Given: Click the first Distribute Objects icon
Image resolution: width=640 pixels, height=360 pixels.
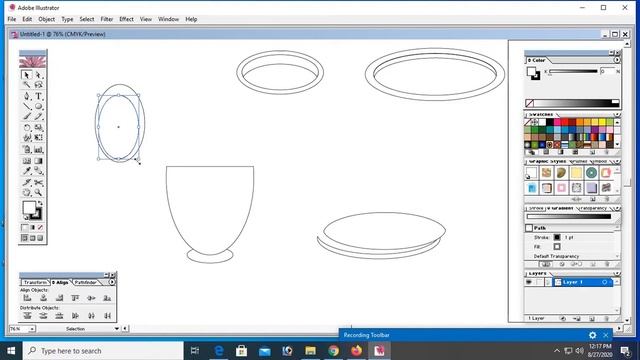Looking at the screenshot, I should pyautogui.click(x=27, y=316).
